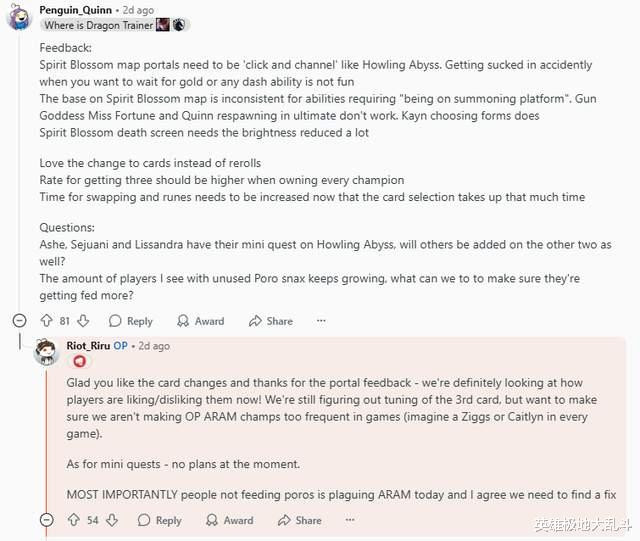Open the Riot_Riru username link
Screen dimensions: 640x541
tap(88, 346)
